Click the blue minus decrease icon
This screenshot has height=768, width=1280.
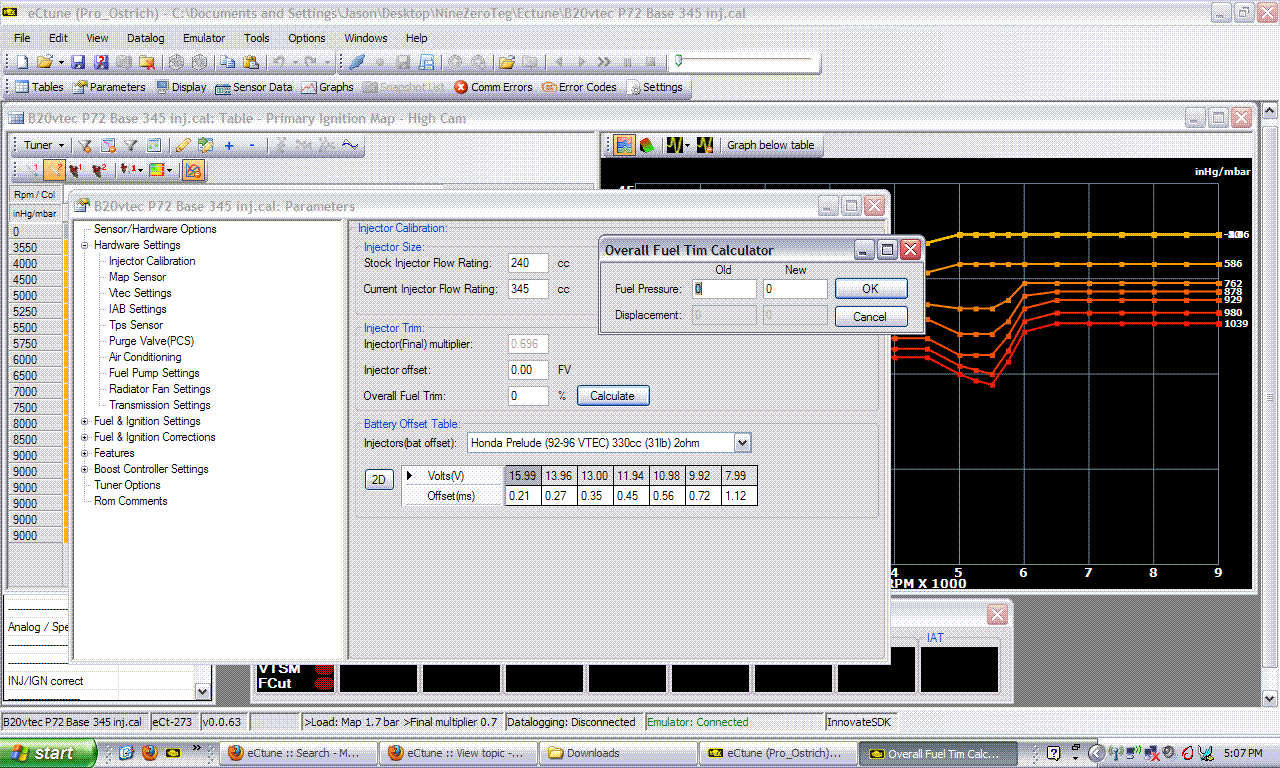pos(252,145)
